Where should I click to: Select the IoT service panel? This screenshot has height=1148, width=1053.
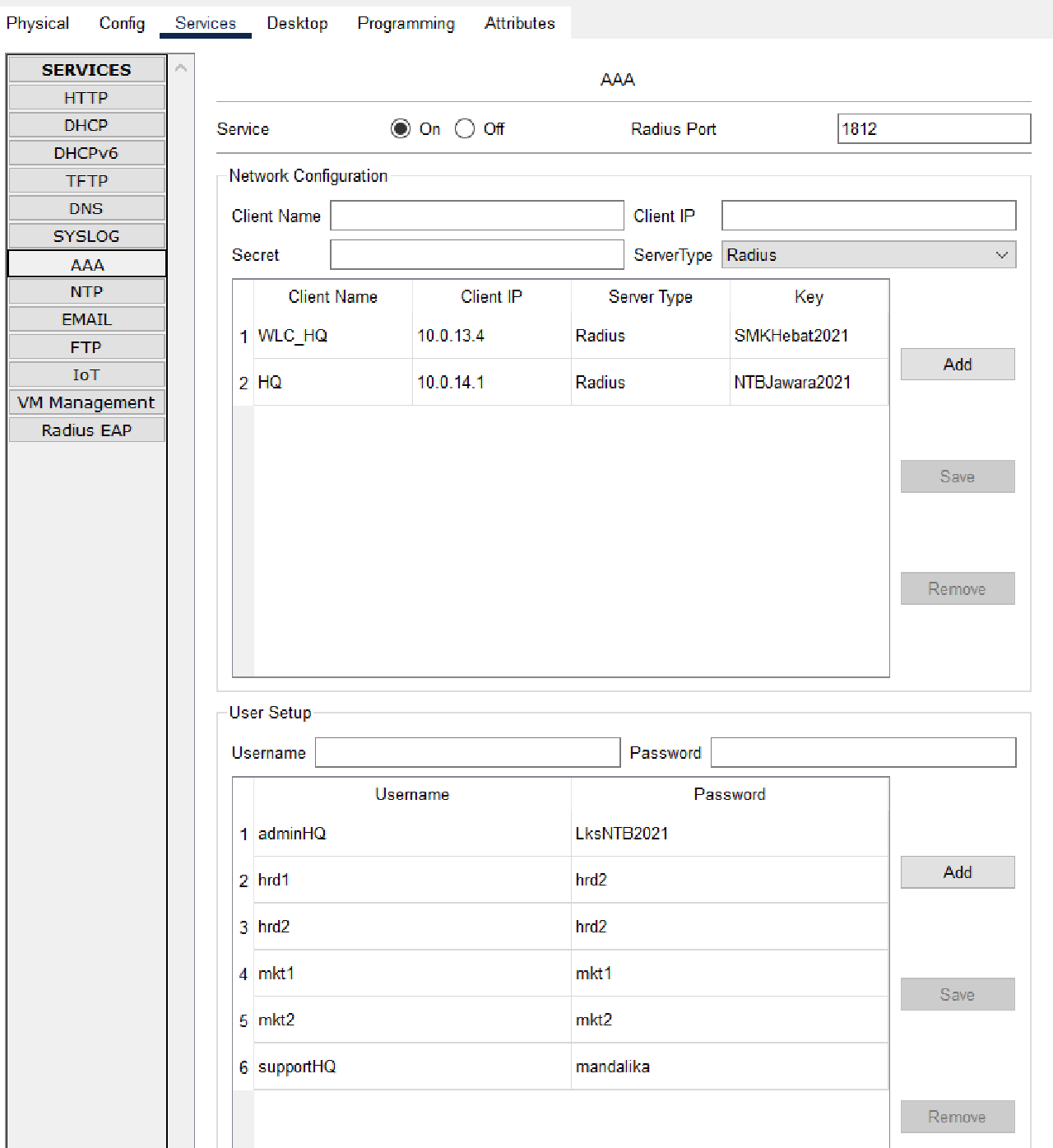point(86,374)
